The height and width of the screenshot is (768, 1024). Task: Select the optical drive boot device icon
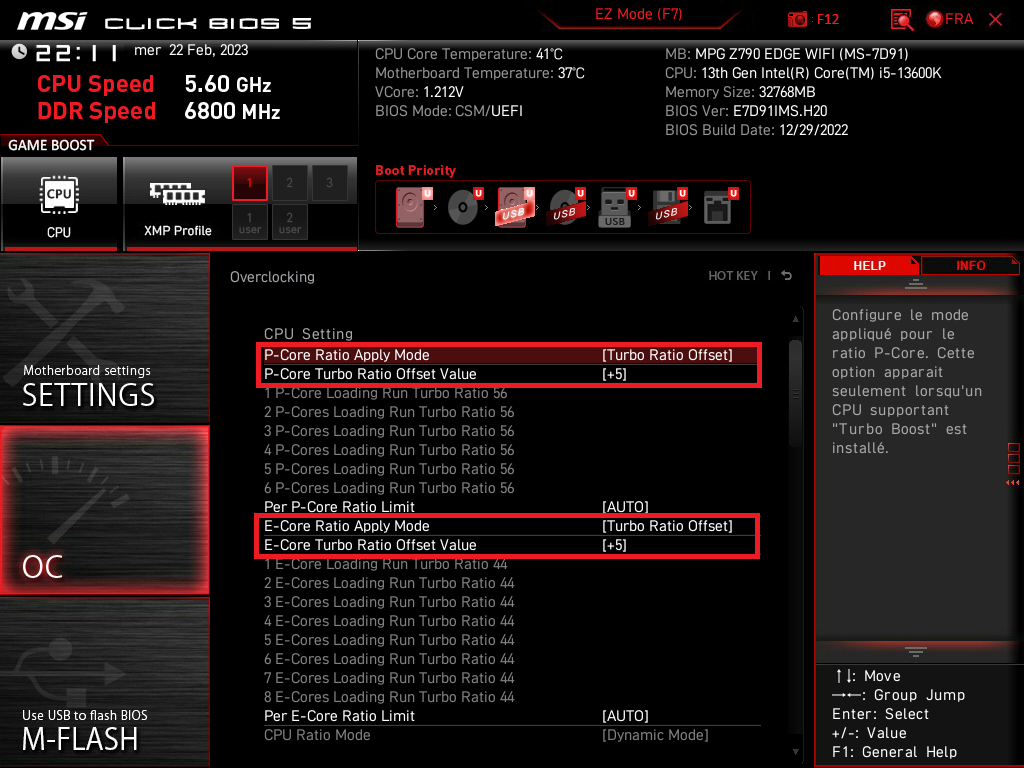click(464, 207)
